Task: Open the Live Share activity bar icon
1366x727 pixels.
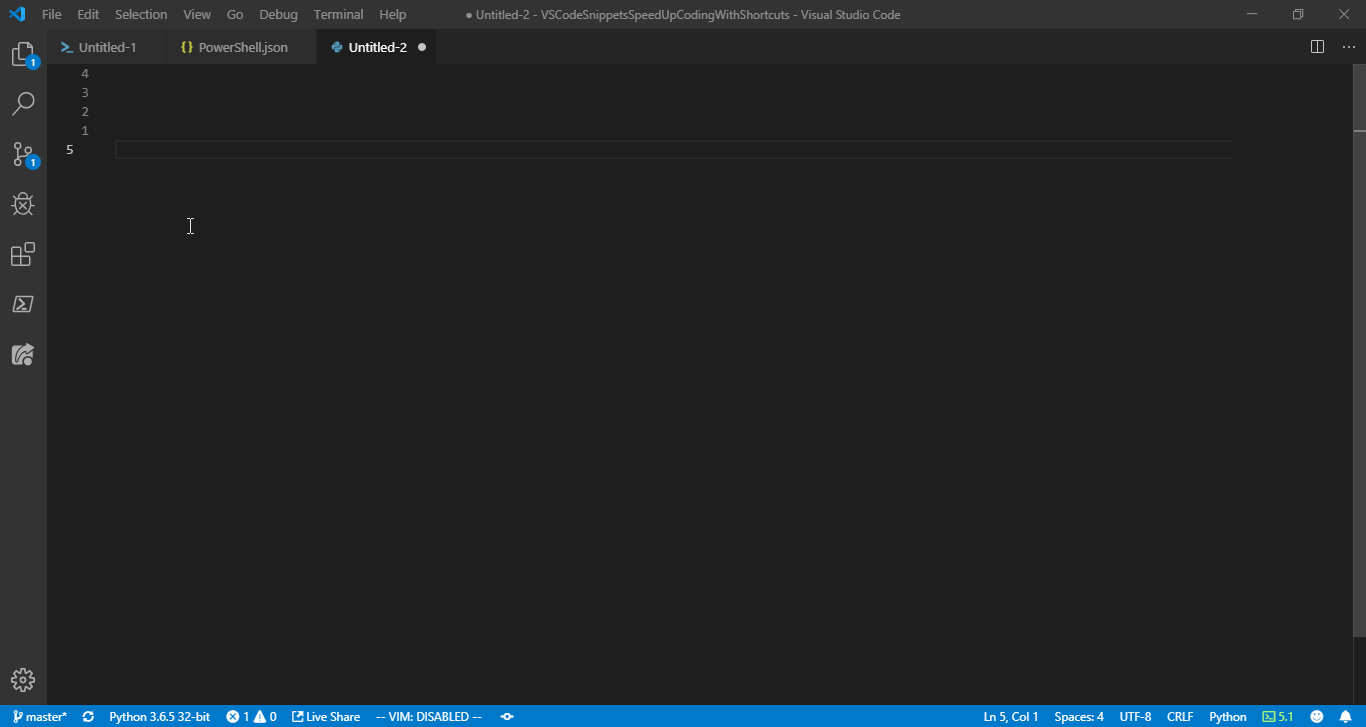Action: (x=23, y=354)
